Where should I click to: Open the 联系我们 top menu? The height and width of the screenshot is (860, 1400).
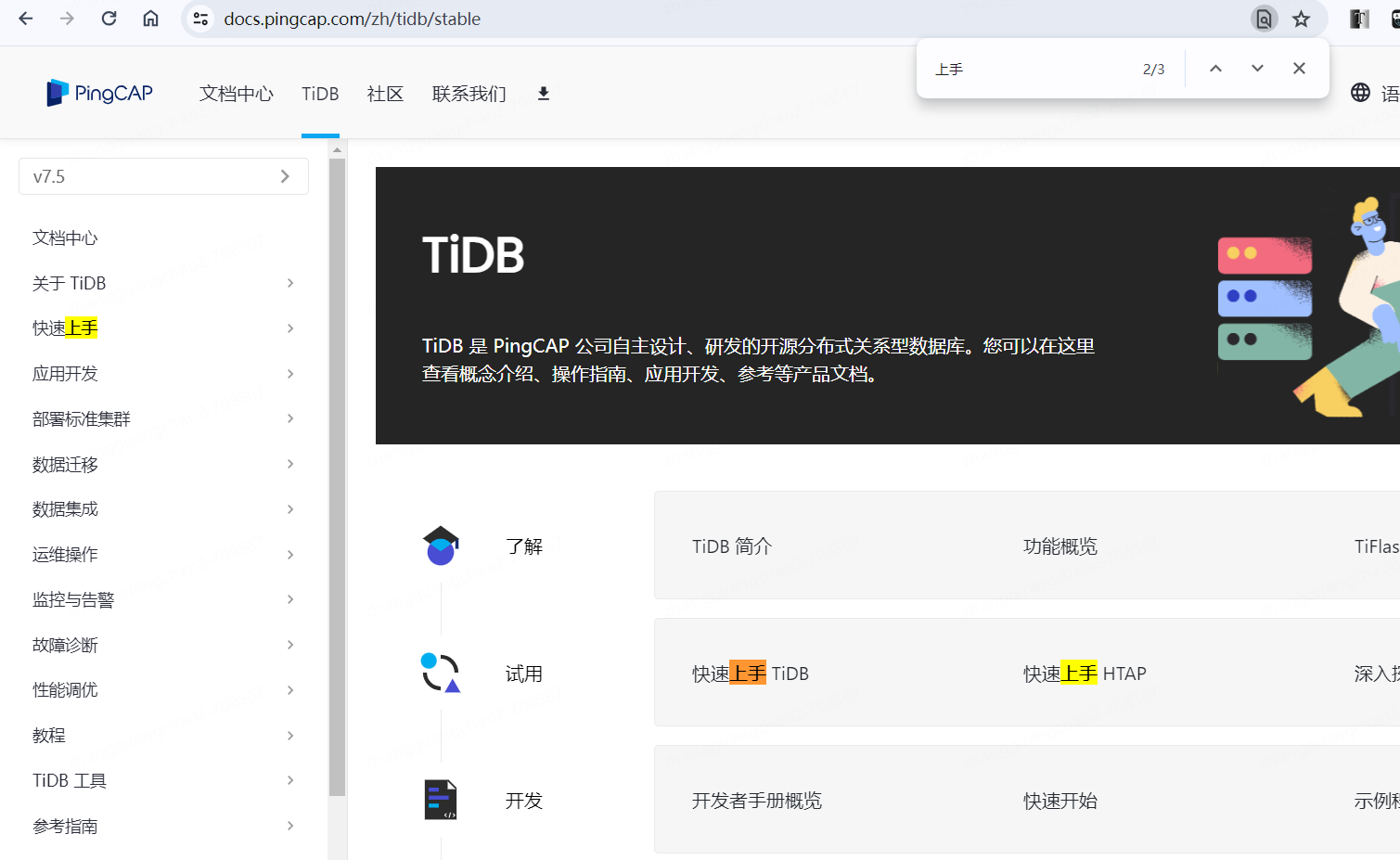click(x=469, y=94)
